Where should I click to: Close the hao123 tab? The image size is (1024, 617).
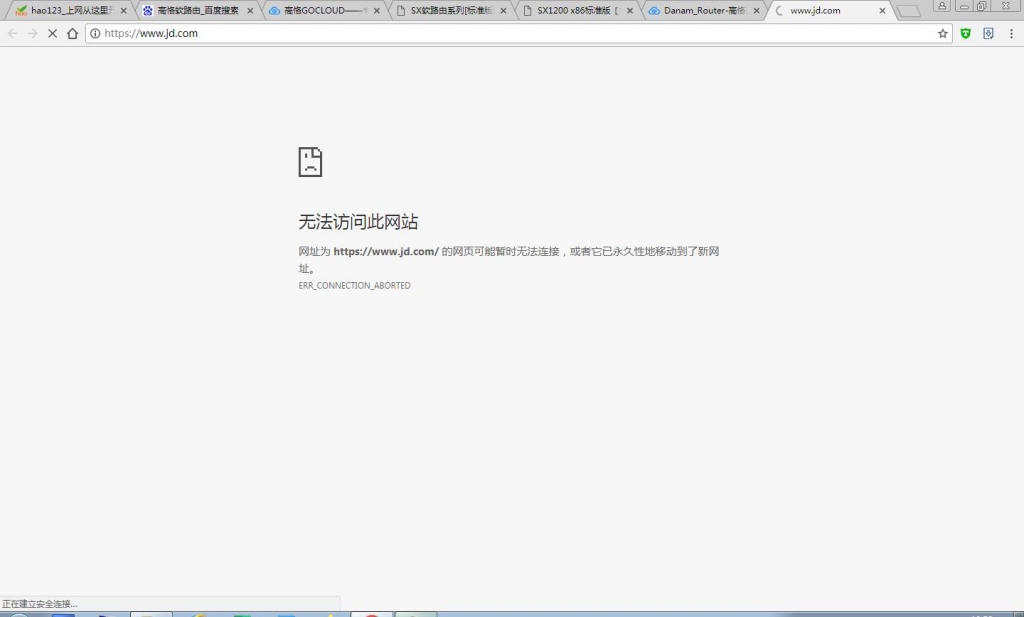click(123, 10)
